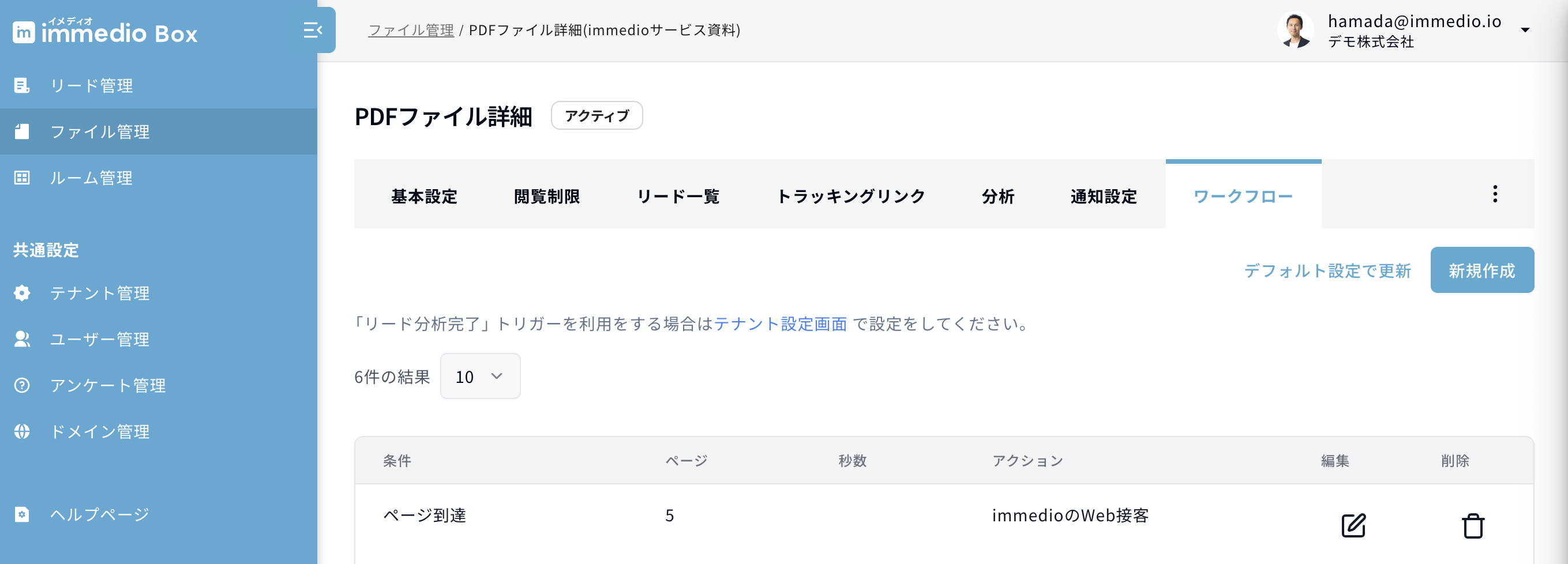The width and height of the screenshot is (1568, 564).
Task: Open the three-dot more options menu
Action: (x=1495, y=194)
